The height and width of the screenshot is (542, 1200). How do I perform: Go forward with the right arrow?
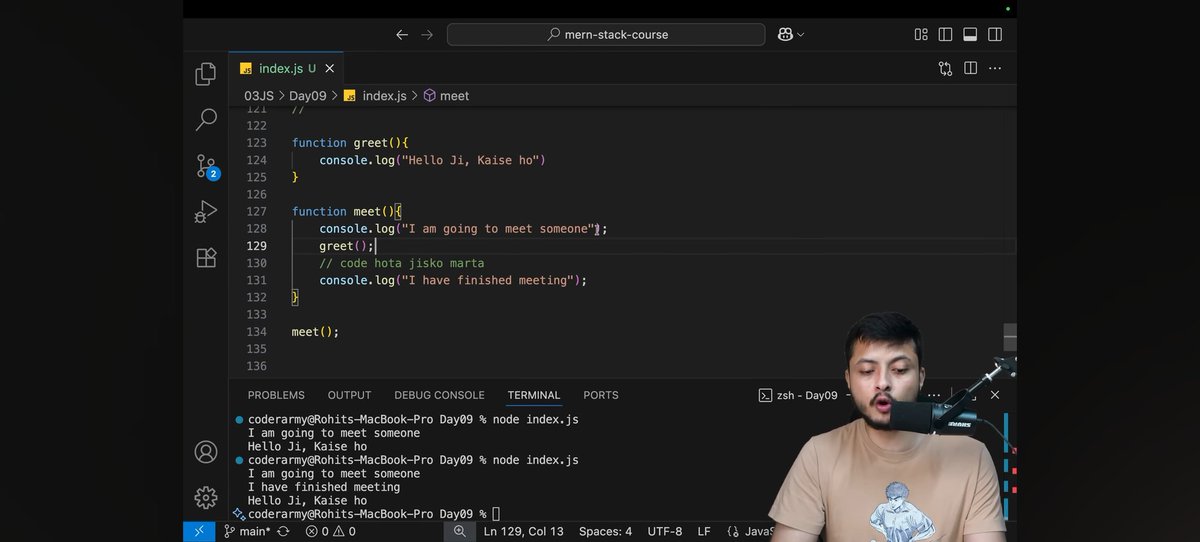[427, 34]
